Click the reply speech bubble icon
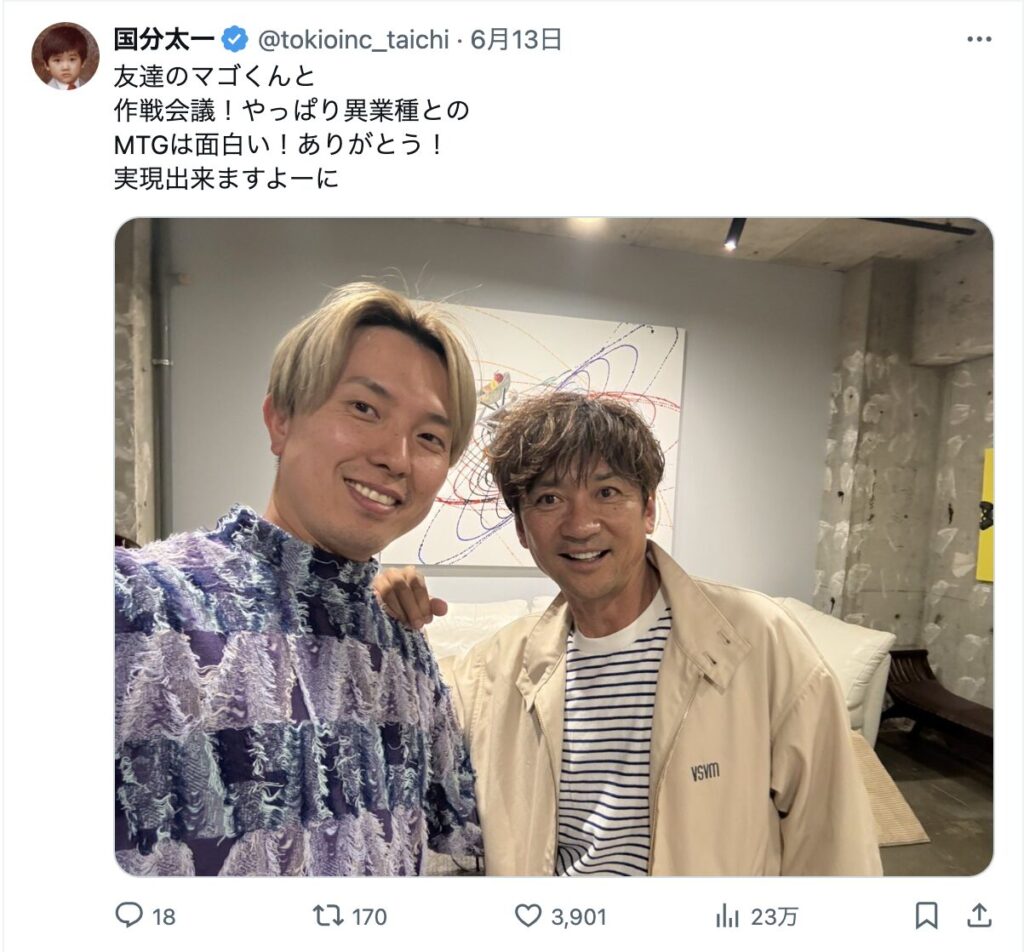Screen dimensions: 1024x952 pyautogui.click(x=129, y=915)
